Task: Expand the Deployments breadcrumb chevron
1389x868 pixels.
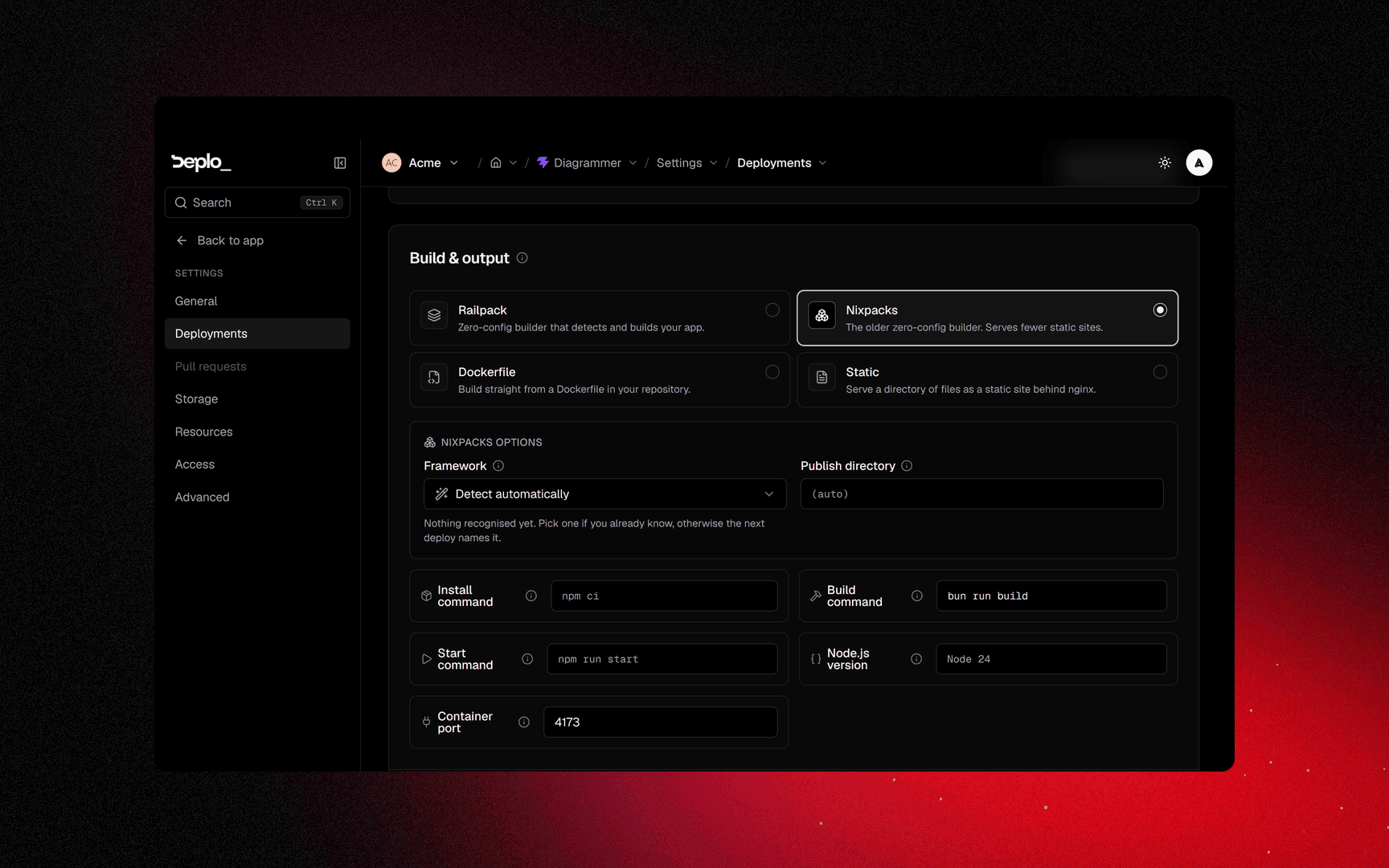Action: click(x=823, y=163)
